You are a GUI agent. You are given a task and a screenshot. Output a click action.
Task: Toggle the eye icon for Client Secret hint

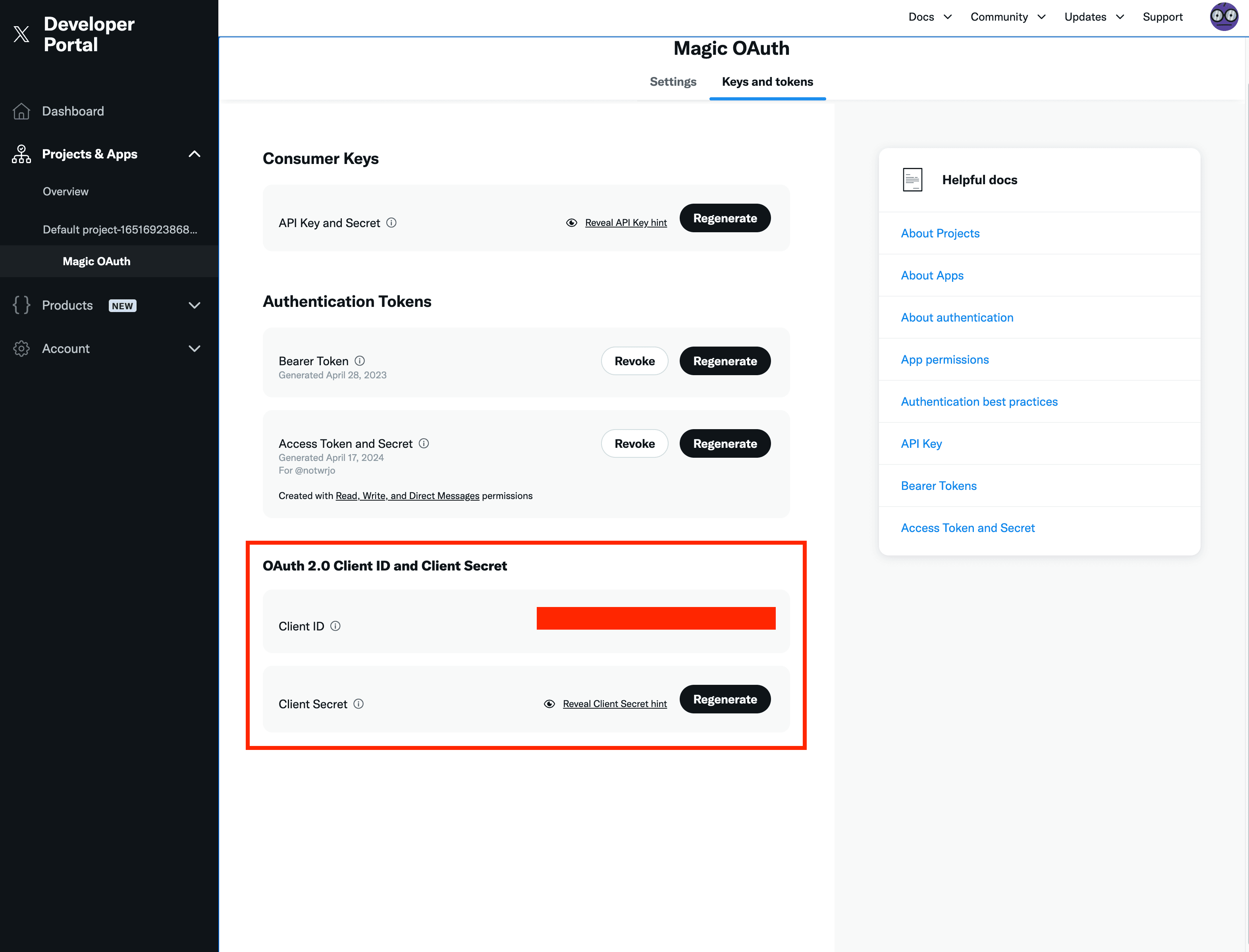549,704
